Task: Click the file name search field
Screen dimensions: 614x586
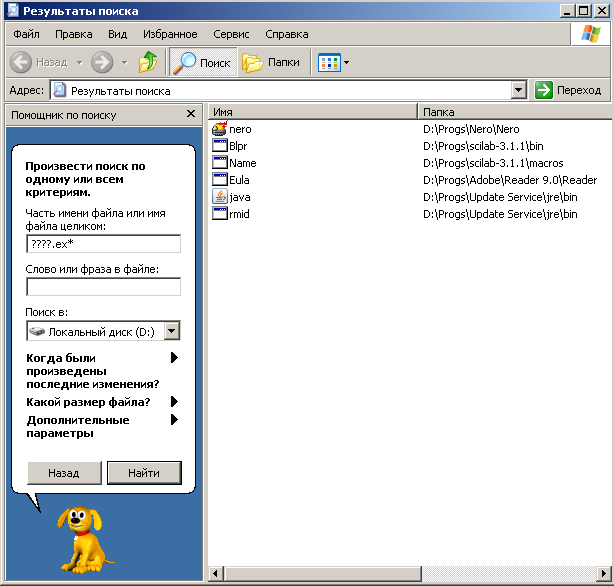Action: (x=104, y=244)
